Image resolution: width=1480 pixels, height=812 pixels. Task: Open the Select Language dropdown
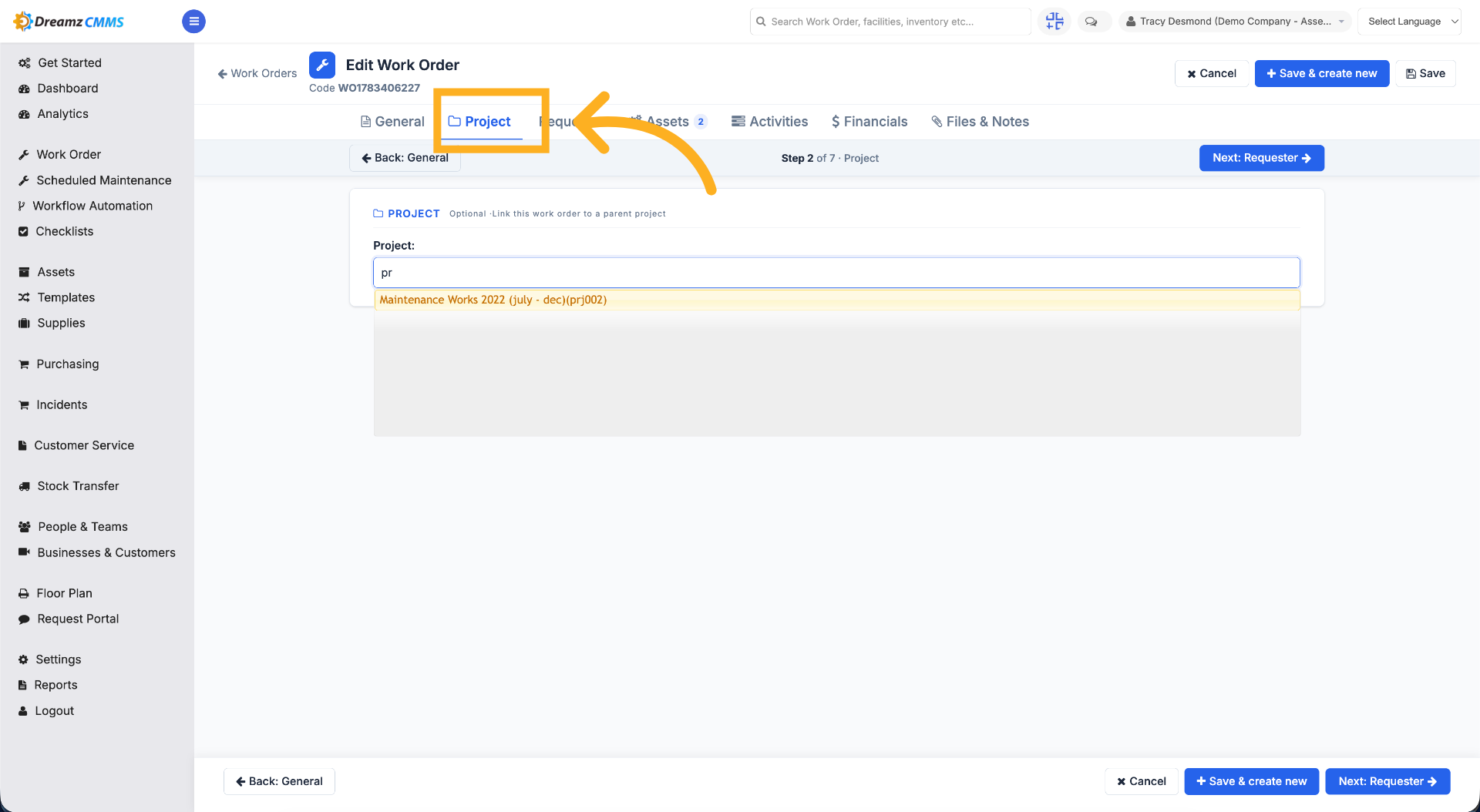point(1409,22)
